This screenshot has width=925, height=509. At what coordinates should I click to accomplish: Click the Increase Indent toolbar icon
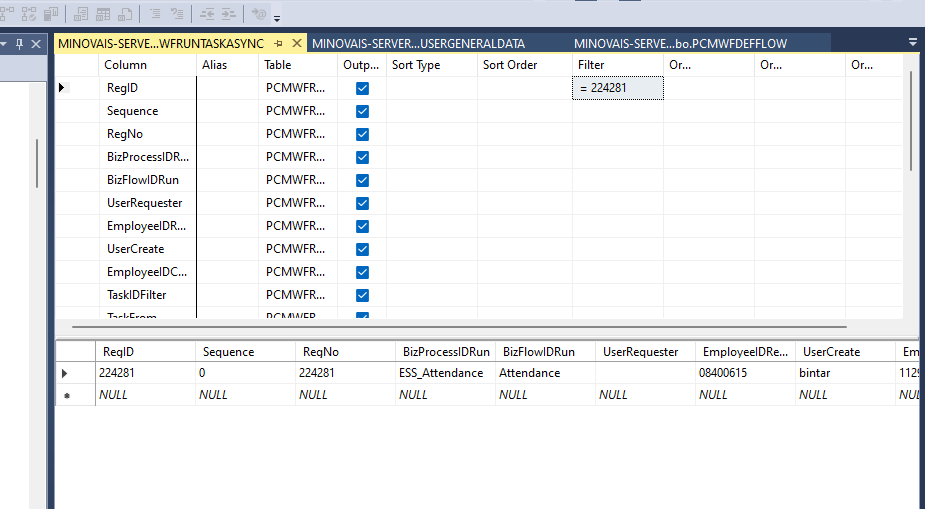click(x=229, y=14)
